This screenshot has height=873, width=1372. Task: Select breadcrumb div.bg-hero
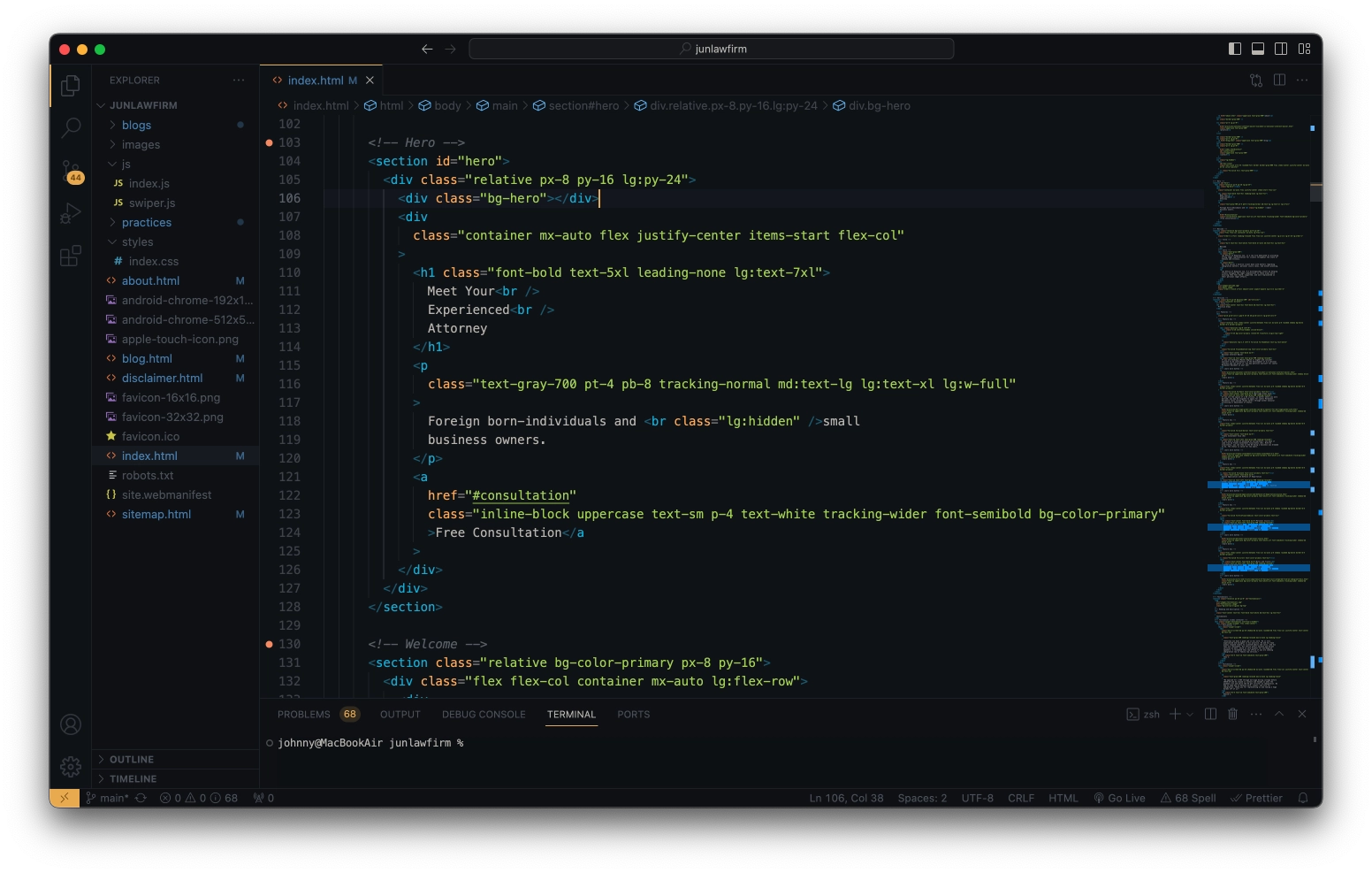click(871, 105)
